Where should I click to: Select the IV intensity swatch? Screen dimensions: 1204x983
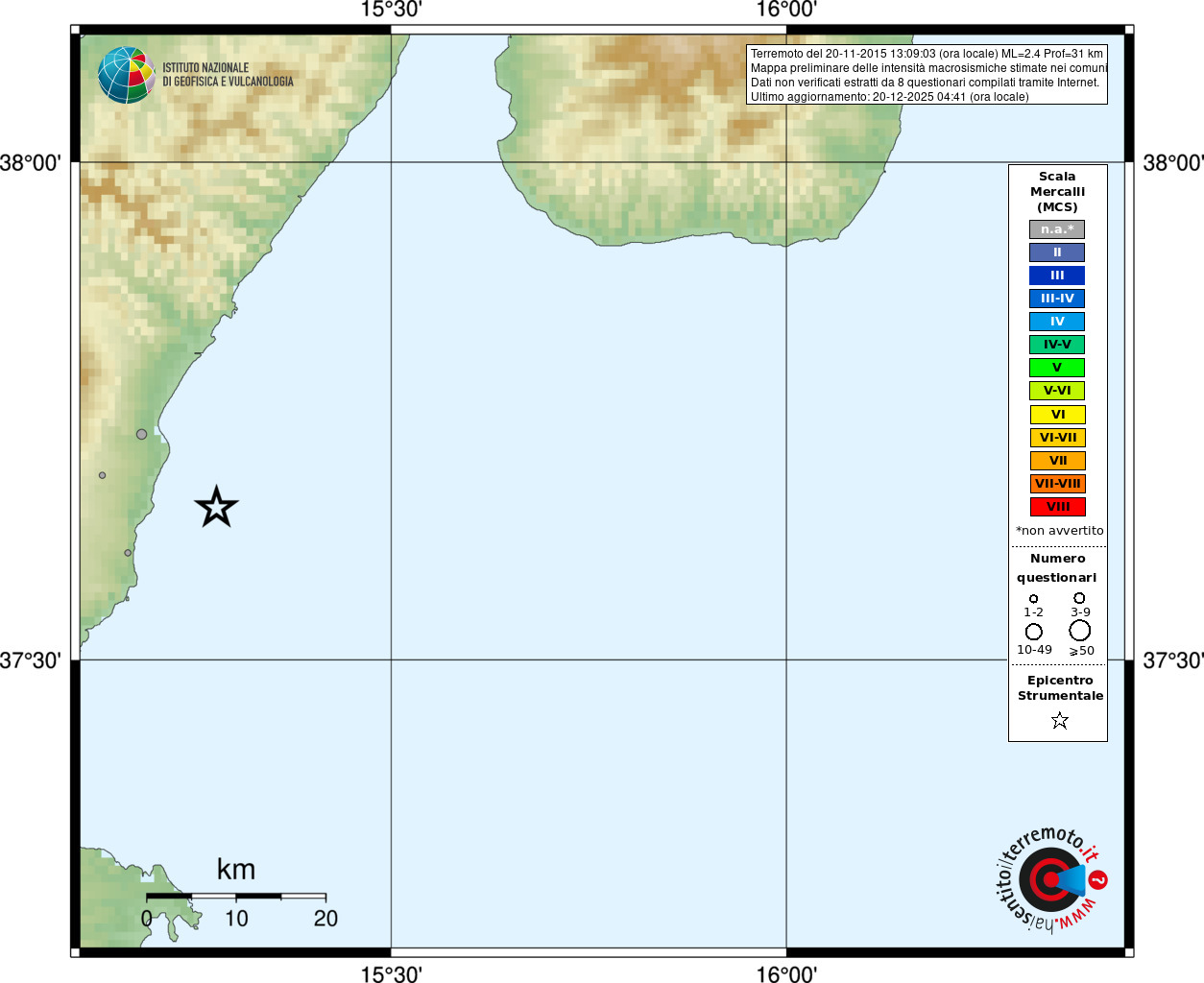pyautogui.click(x=1057, y=322)
